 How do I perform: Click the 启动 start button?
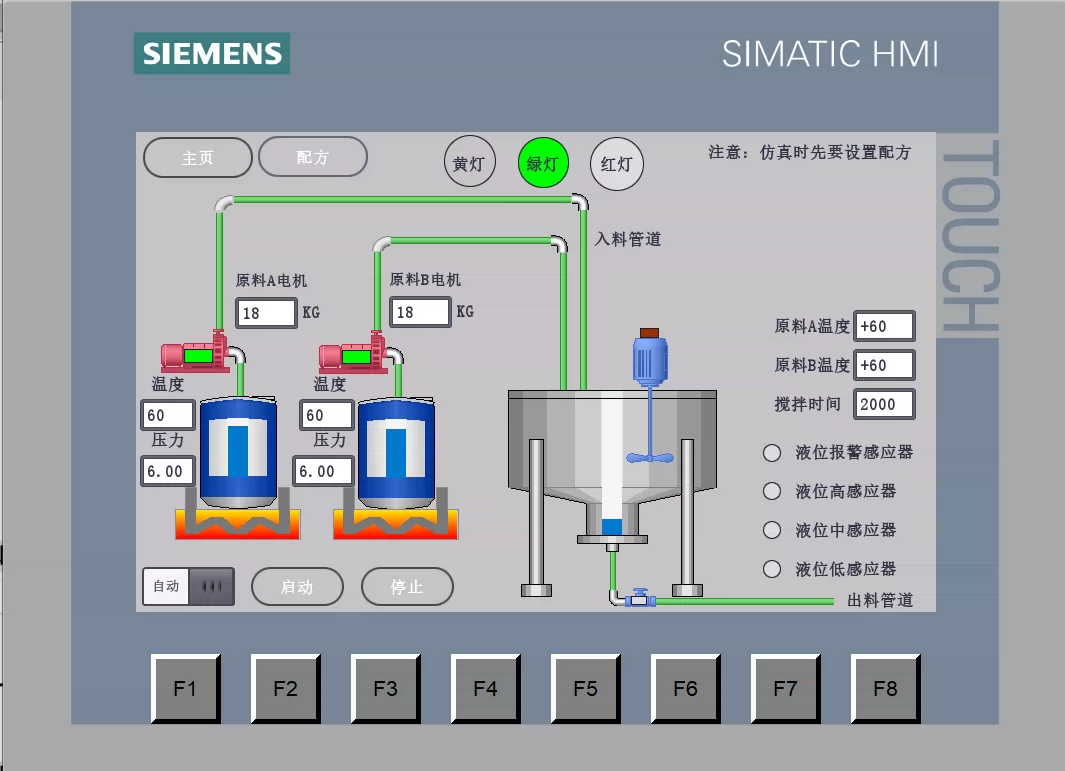click(x=297, y=586)
